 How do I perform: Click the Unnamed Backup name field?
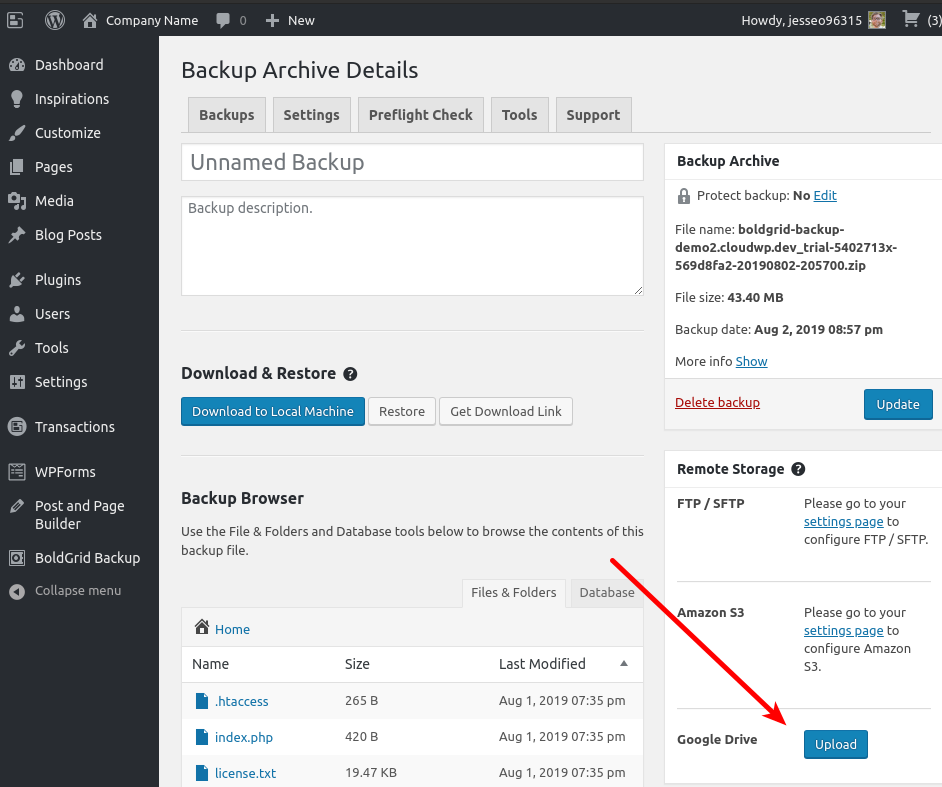coord(412,161)
